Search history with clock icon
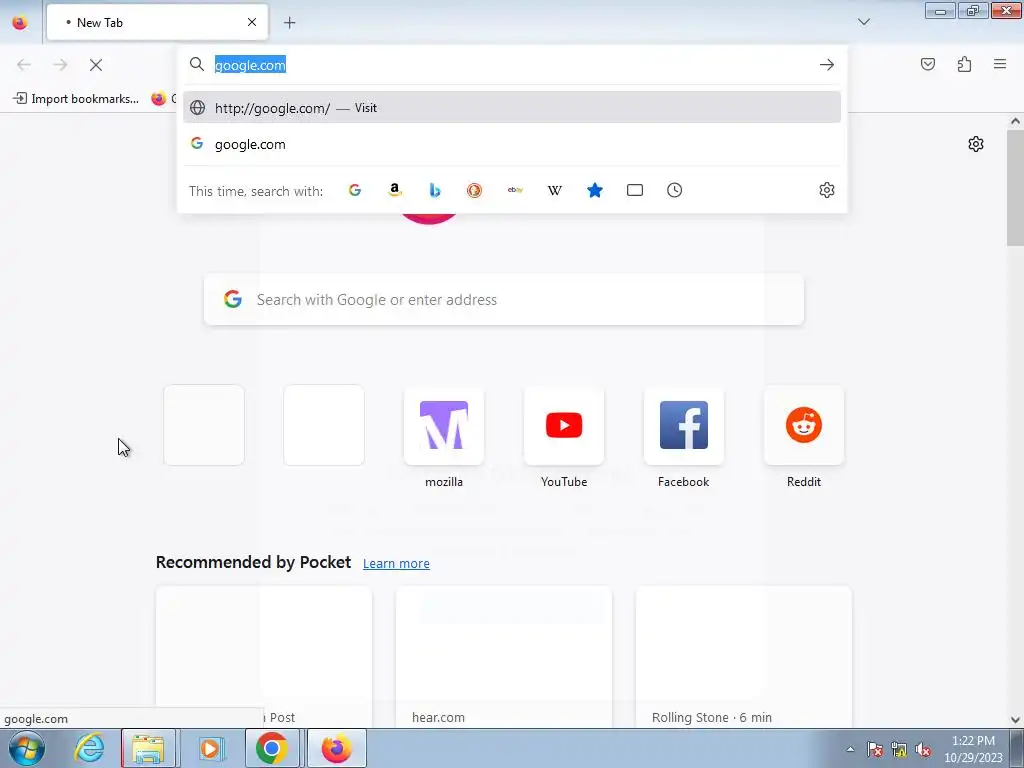1024x768 pixels. [675, 190]
